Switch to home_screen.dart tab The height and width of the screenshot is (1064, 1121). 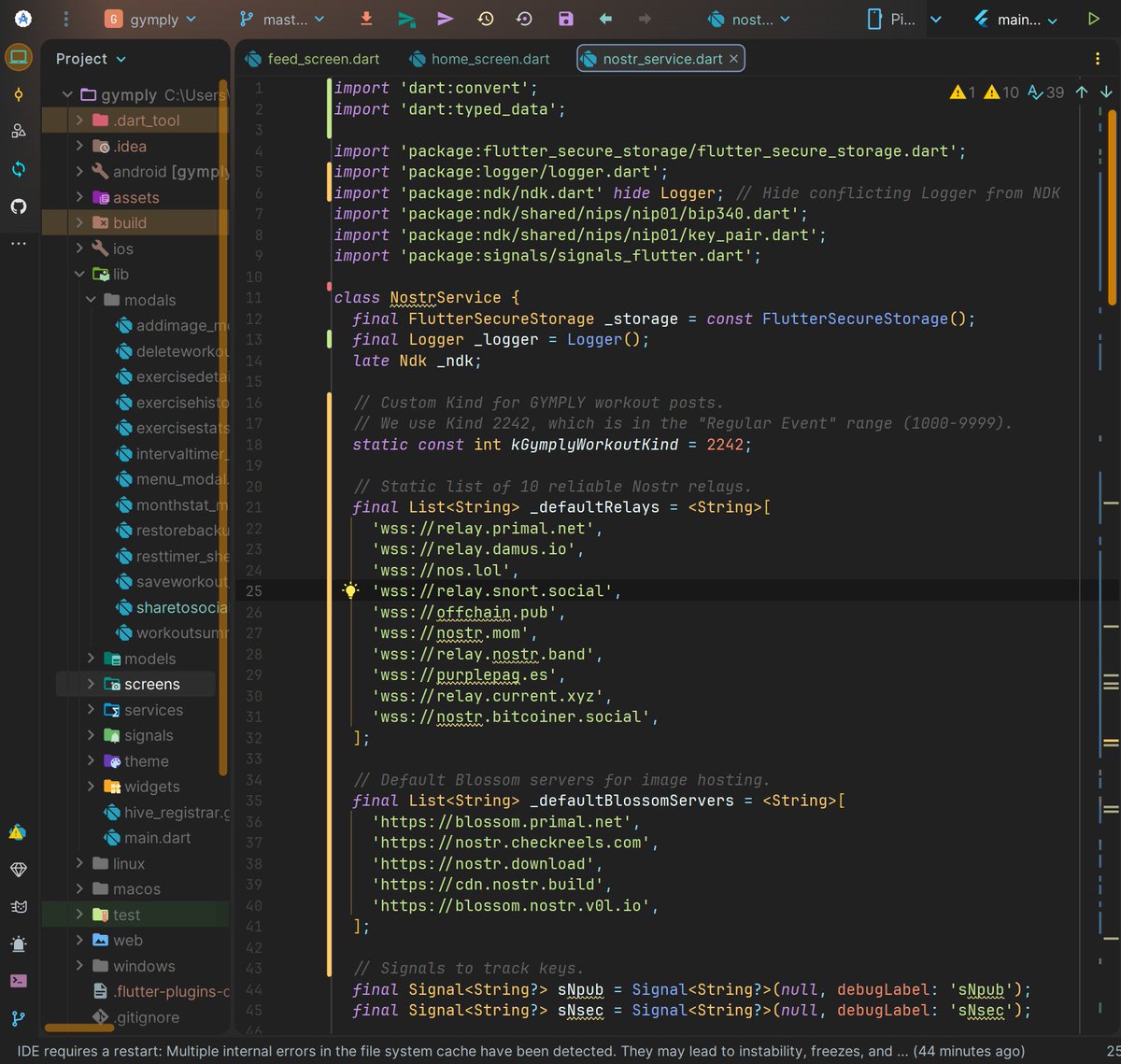pyautogui.click(x=480, y=59)
